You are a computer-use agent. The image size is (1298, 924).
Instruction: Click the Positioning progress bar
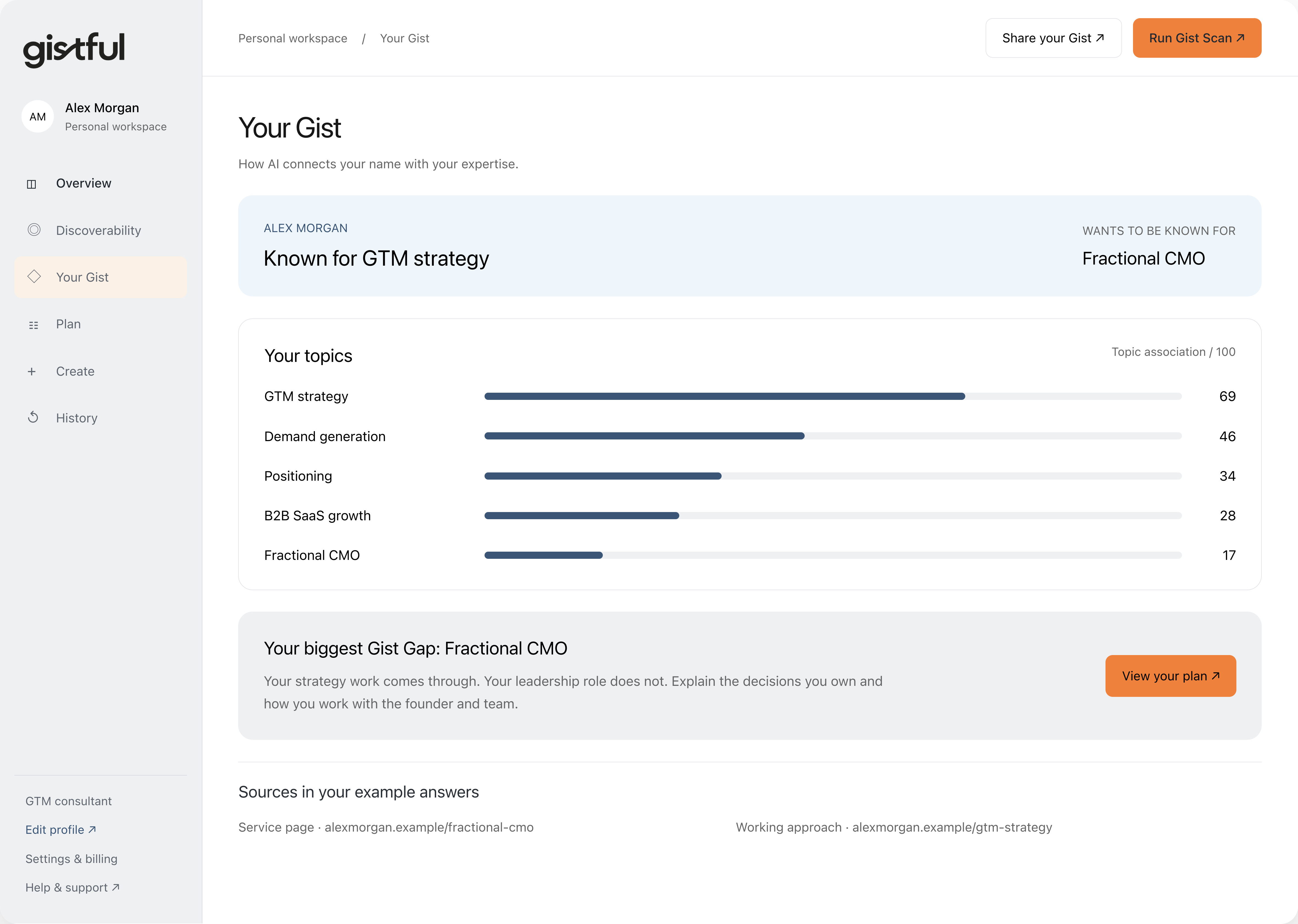click(833, 476)
